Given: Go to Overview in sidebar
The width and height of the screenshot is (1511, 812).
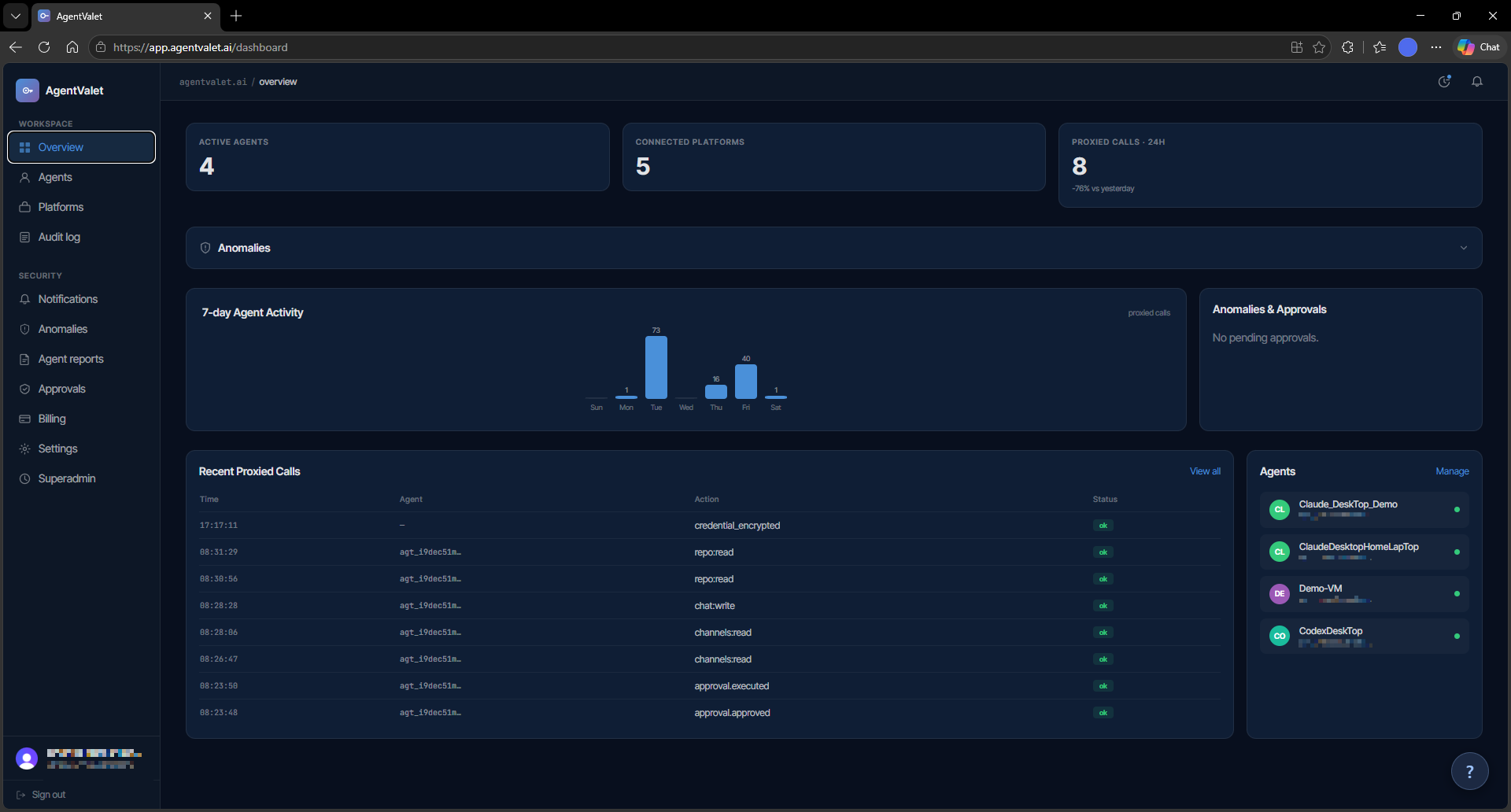Looking at the screenshot, I should pos(81,147).
